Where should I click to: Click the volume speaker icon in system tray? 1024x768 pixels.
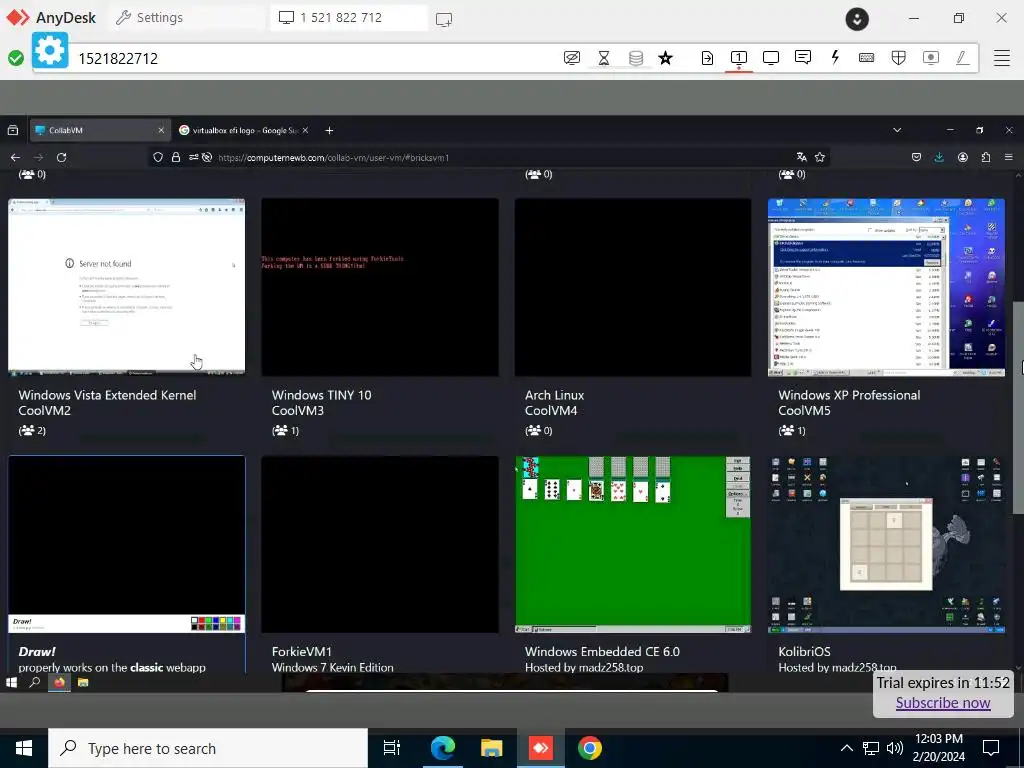pos(895,748)
